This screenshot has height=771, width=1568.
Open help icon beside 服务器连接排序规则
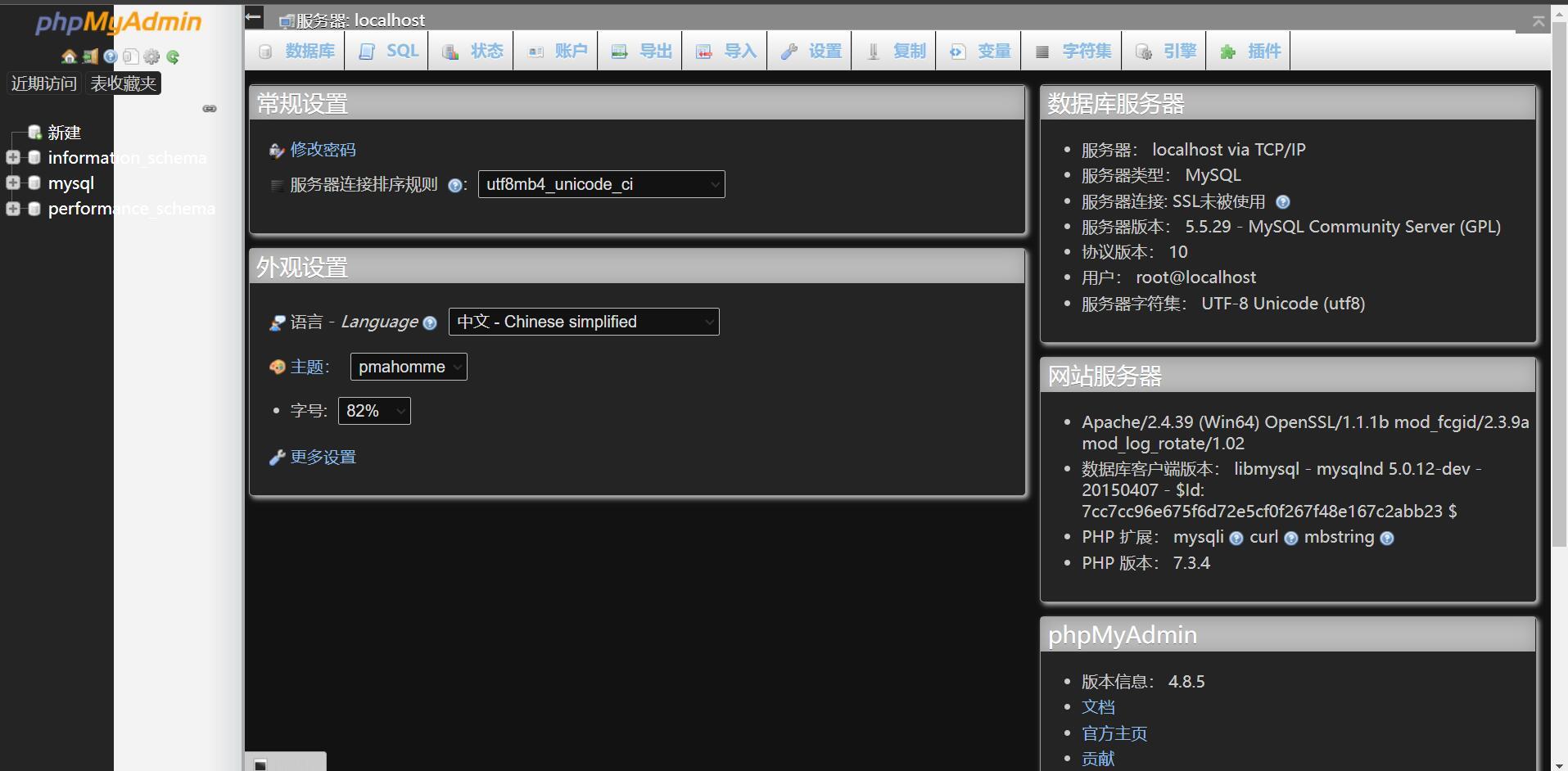coord(454,186)
